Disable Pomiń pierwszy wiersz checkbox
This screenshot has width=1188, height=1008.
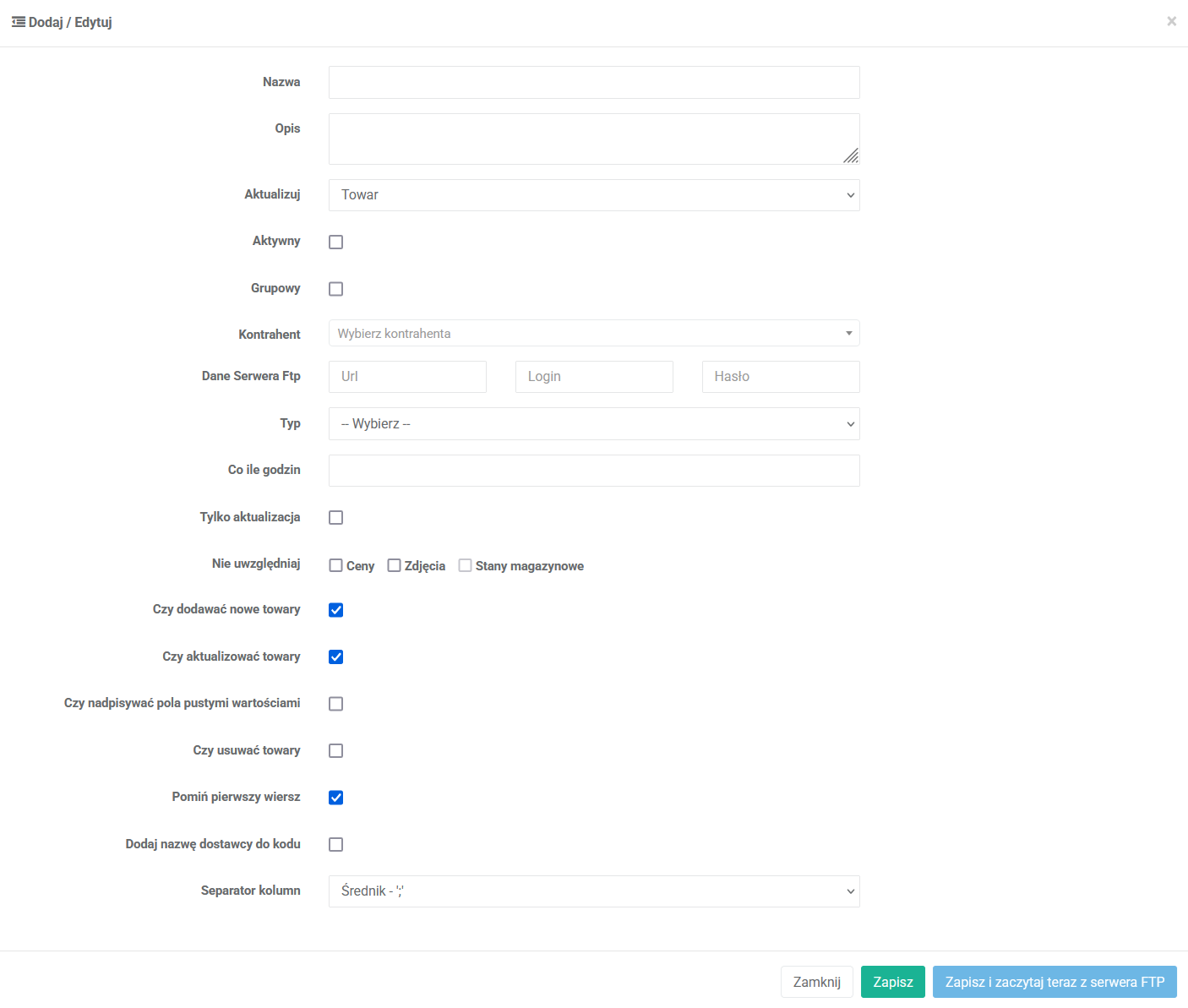(x=335, y=798)
